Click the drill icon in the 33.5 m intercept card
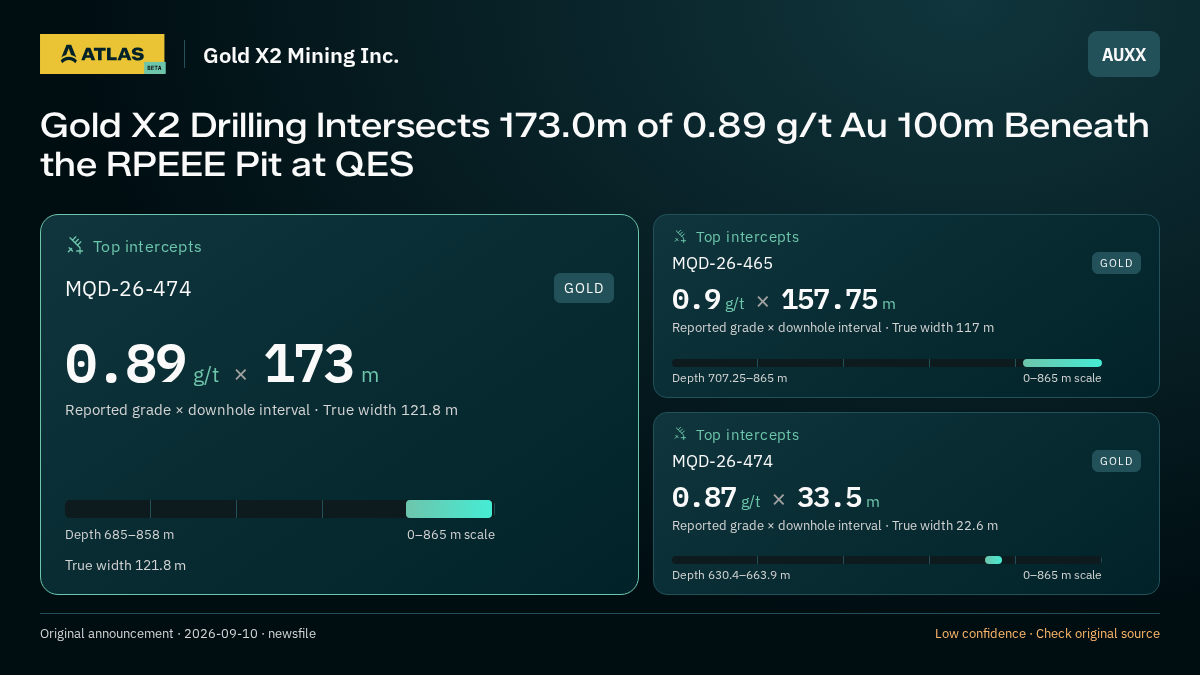Image resolution: width=1200 pixels, height=675 pixels. (680, 434)
